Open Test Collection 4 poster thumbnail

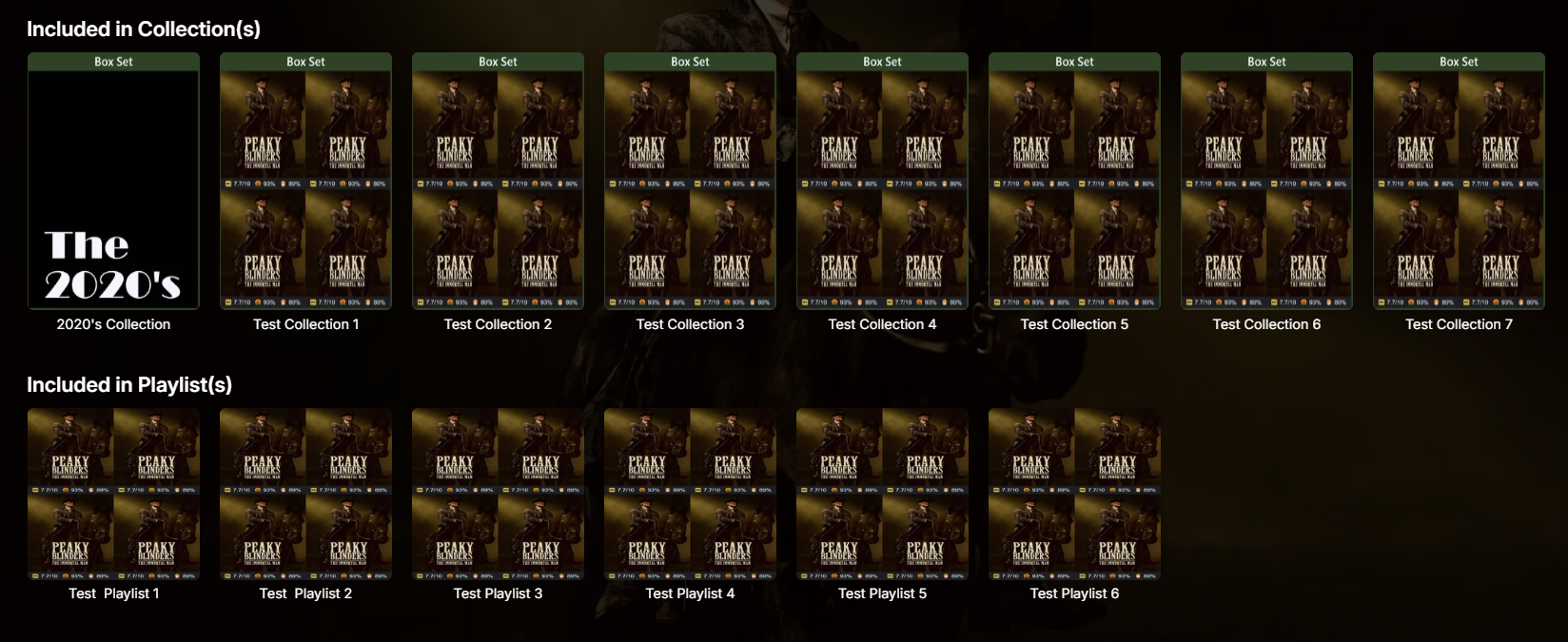tap(882, 181)
